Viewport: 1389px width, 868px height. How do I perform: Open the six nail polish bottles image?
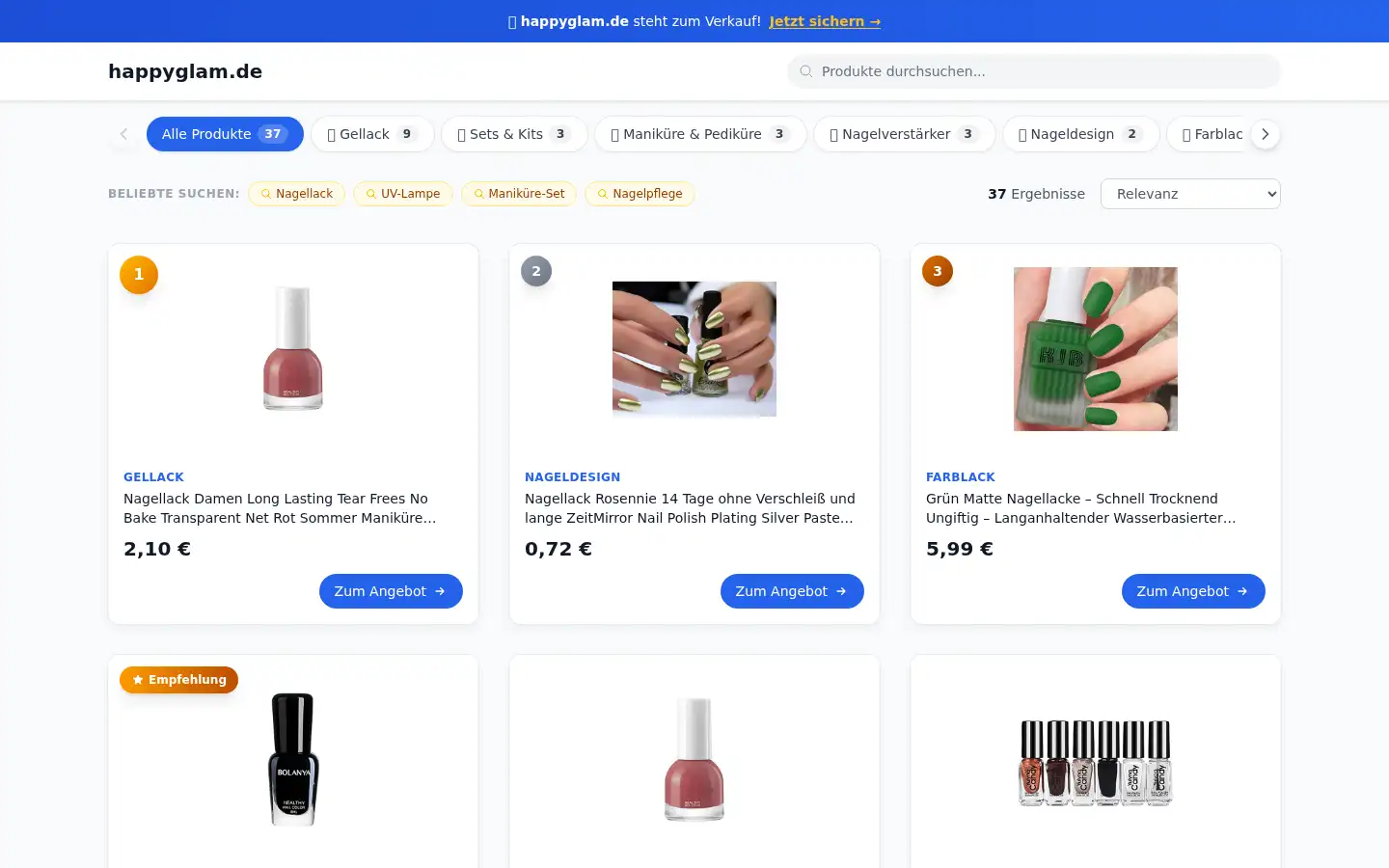[1096, 762]
